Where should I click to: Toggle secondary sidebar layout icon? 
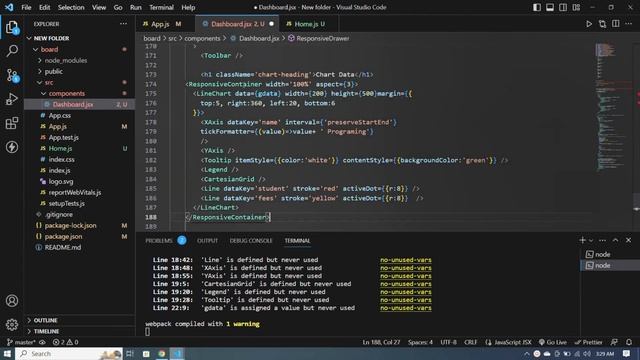point(563,7)
